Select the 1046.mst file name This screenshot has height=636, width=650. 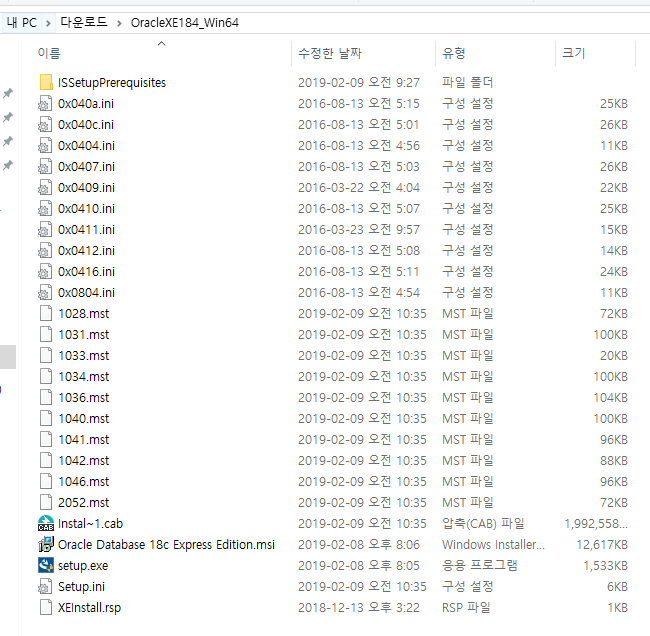[84, 482]
